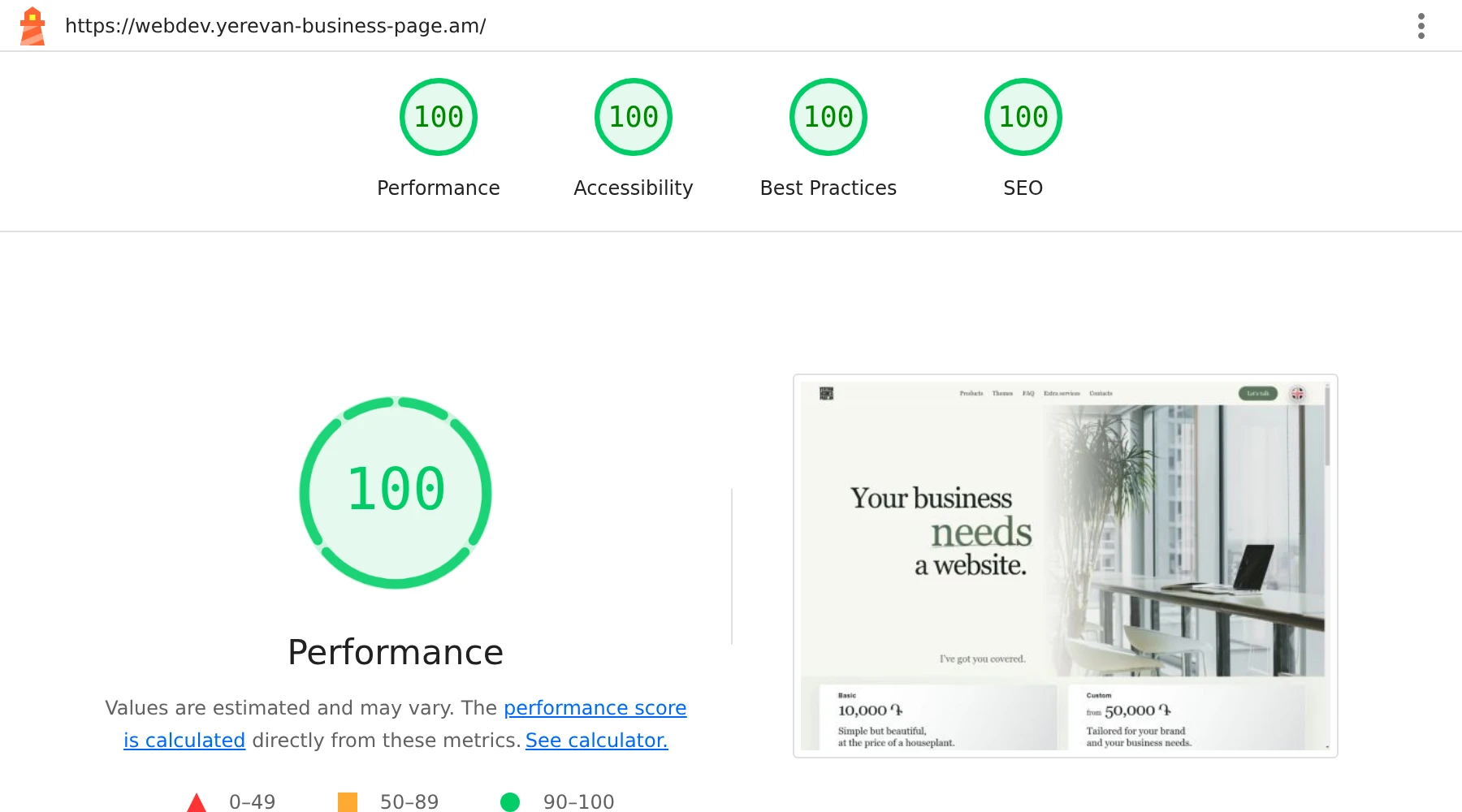Click the '50–89' legend range text
The width and height of the screenshot is (1462, 812).
click(409, 802)
